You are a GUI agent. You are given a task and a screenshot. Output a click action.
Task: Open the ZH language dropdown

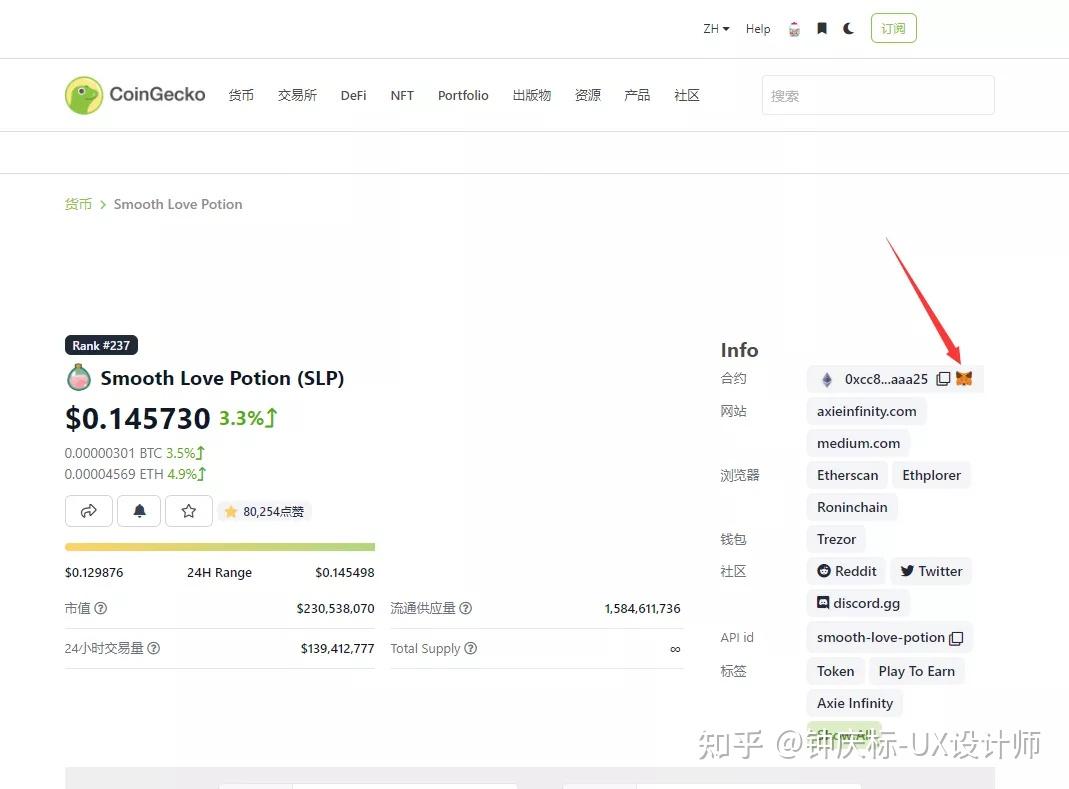[716, 29]
